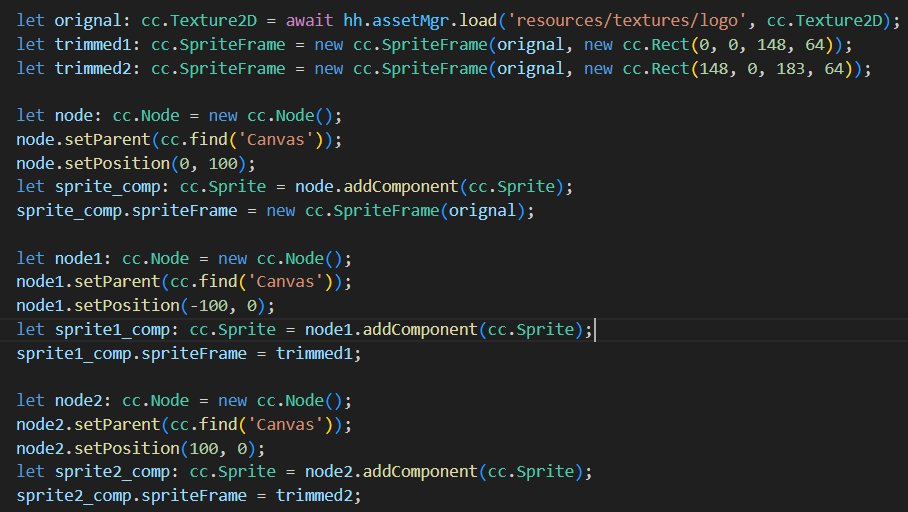This screenshot has height=512, width=908.
Task: Click cc.Rect(0, 0, 148, 64) call
Action: (728, 45)
